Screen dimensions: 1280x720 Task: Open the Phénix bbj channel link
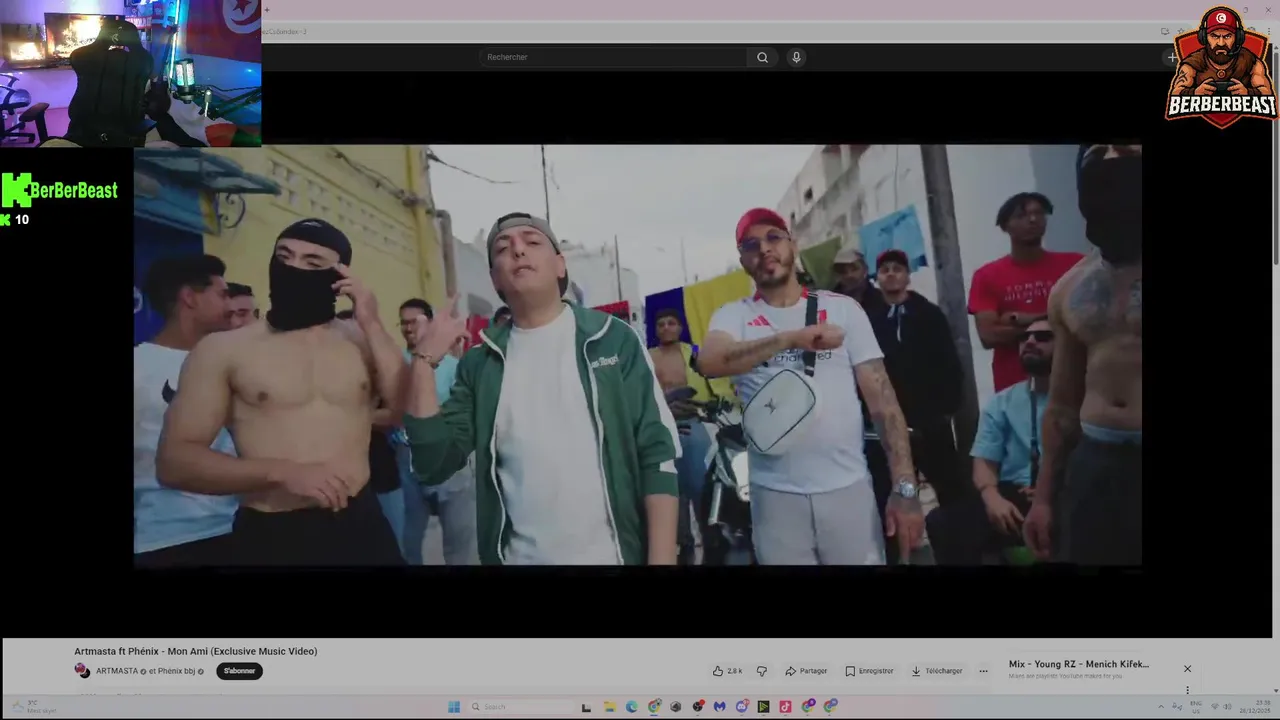[176, 671]
